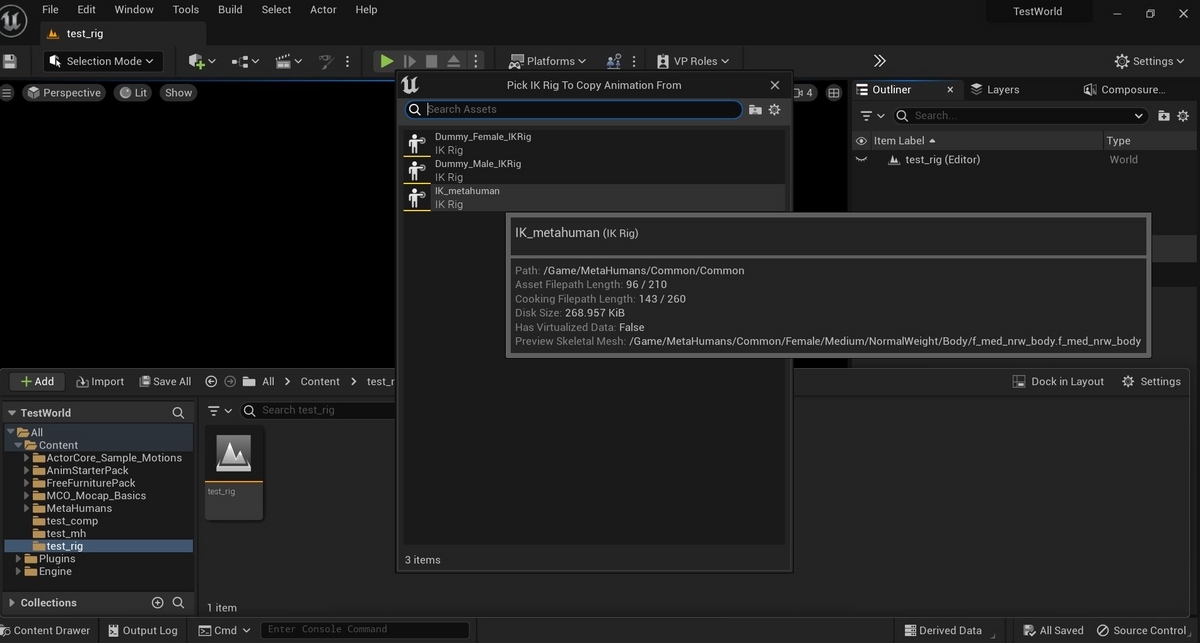
Task: Add a new collection plus icon
Action: click(157, 603)
